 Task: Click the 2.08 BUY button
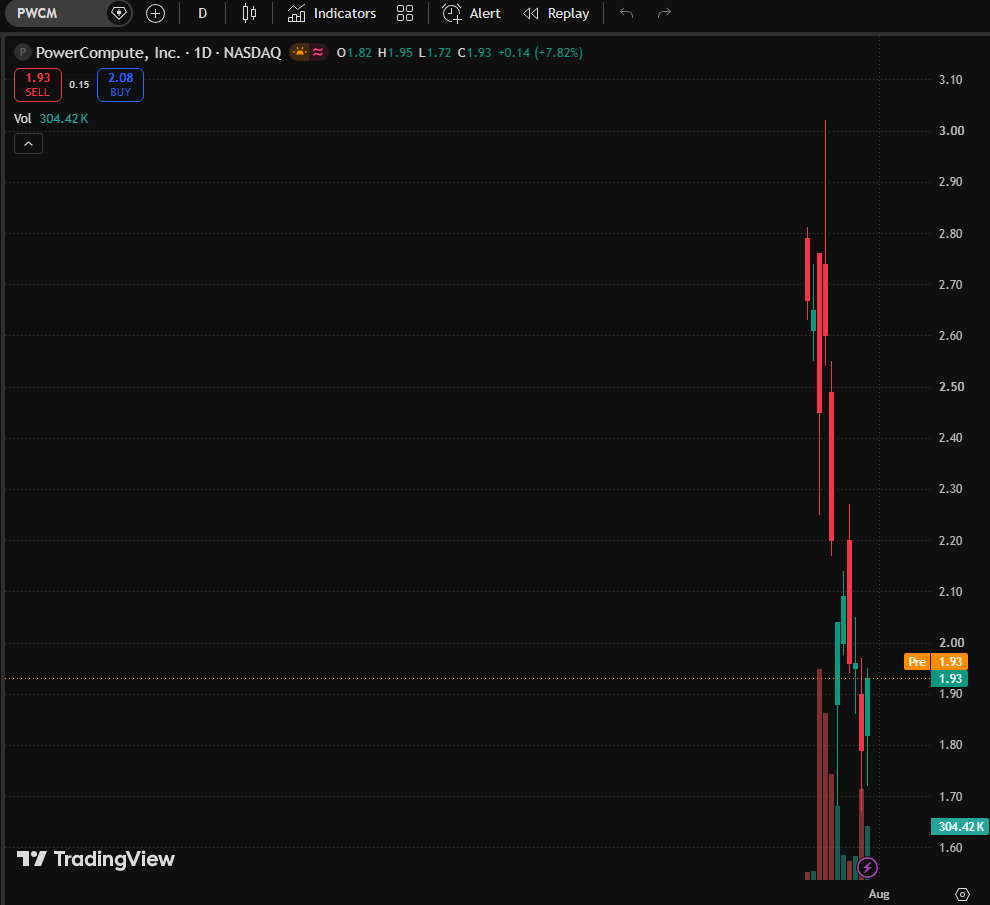tap(121, 85)
